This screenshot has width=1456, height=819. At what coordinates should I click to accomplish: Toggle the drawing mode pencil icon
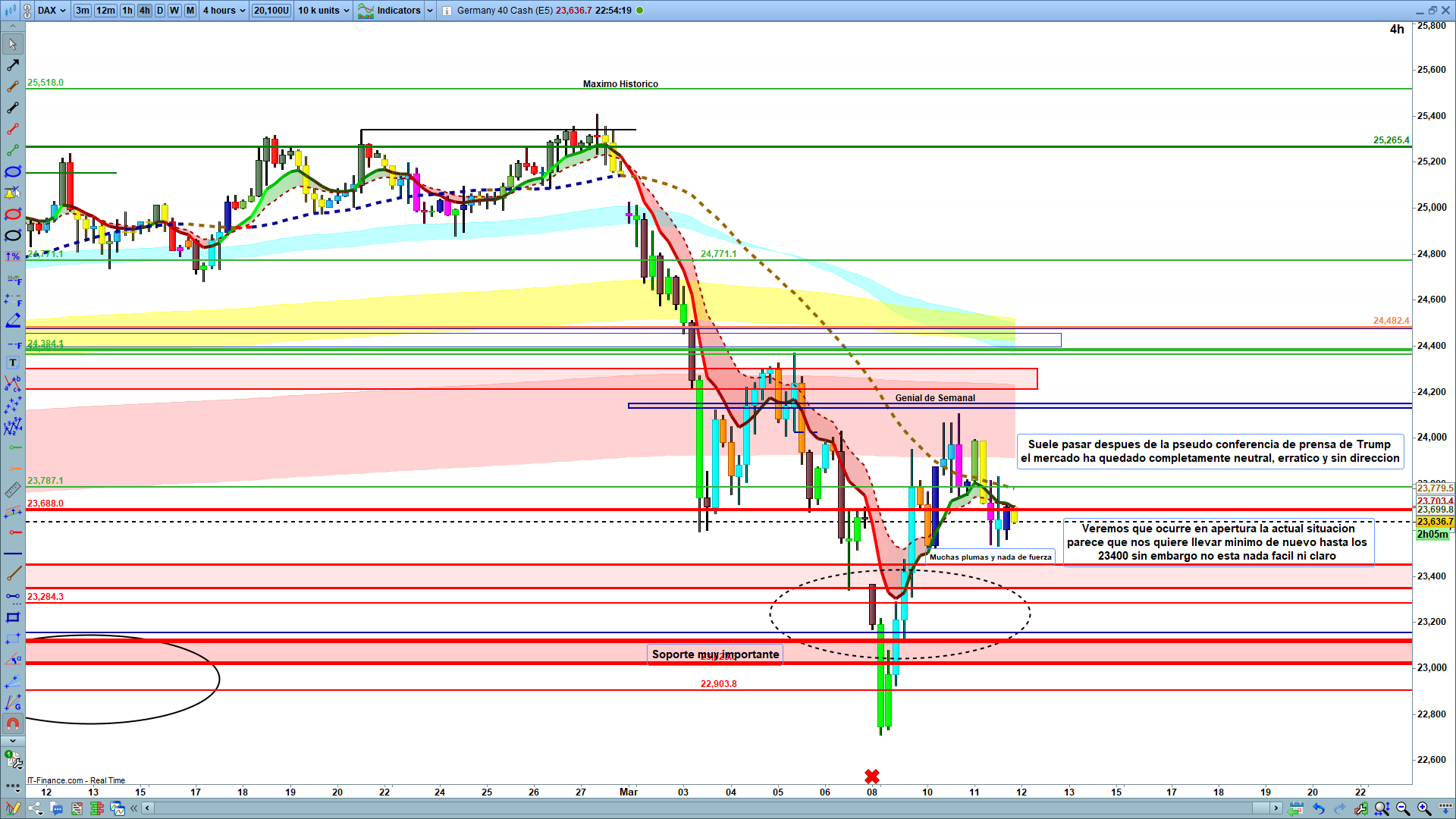12,808
